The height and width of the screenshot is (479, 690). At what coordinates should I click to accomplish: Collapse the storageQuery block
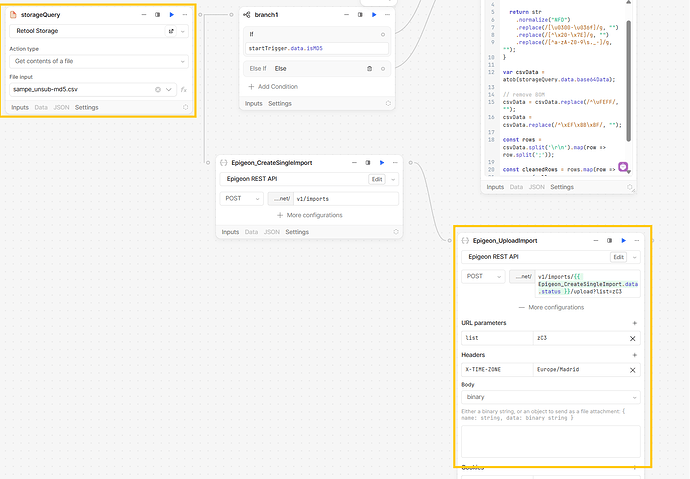point(143,15)
